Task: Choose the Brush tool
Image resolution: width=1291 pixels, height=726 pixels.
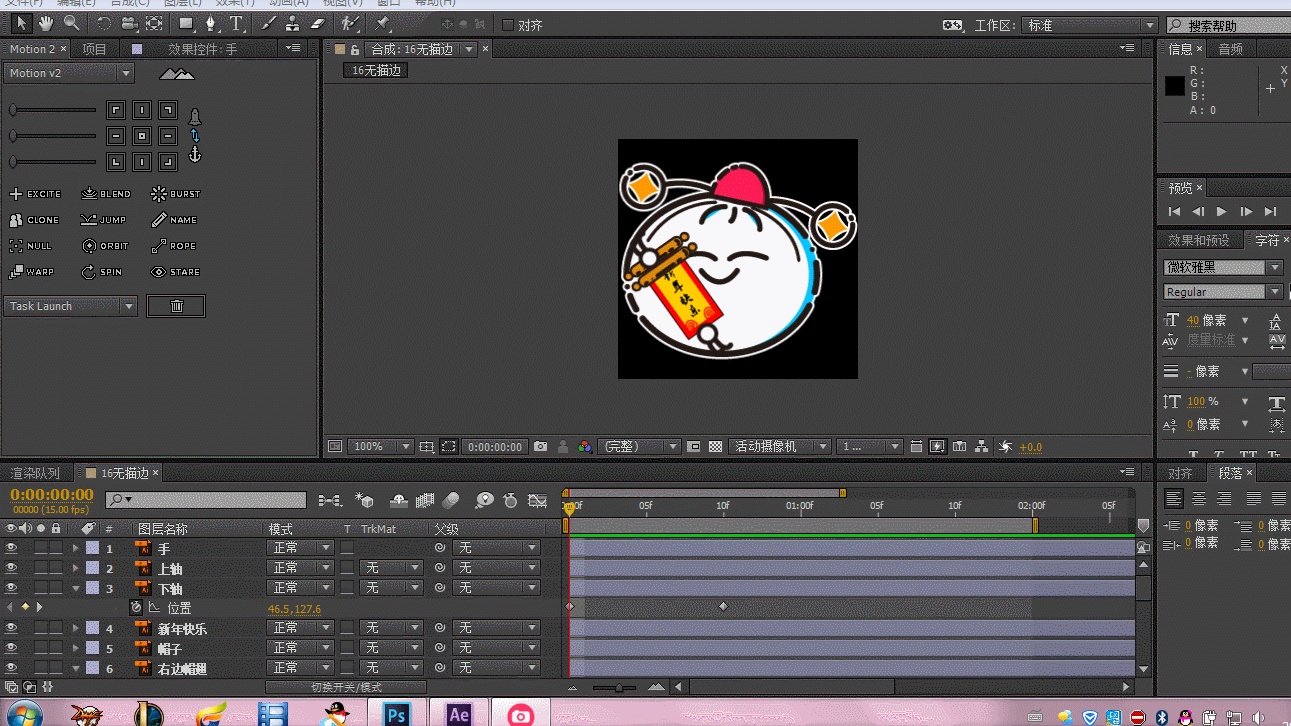Action: pos(268,23)
